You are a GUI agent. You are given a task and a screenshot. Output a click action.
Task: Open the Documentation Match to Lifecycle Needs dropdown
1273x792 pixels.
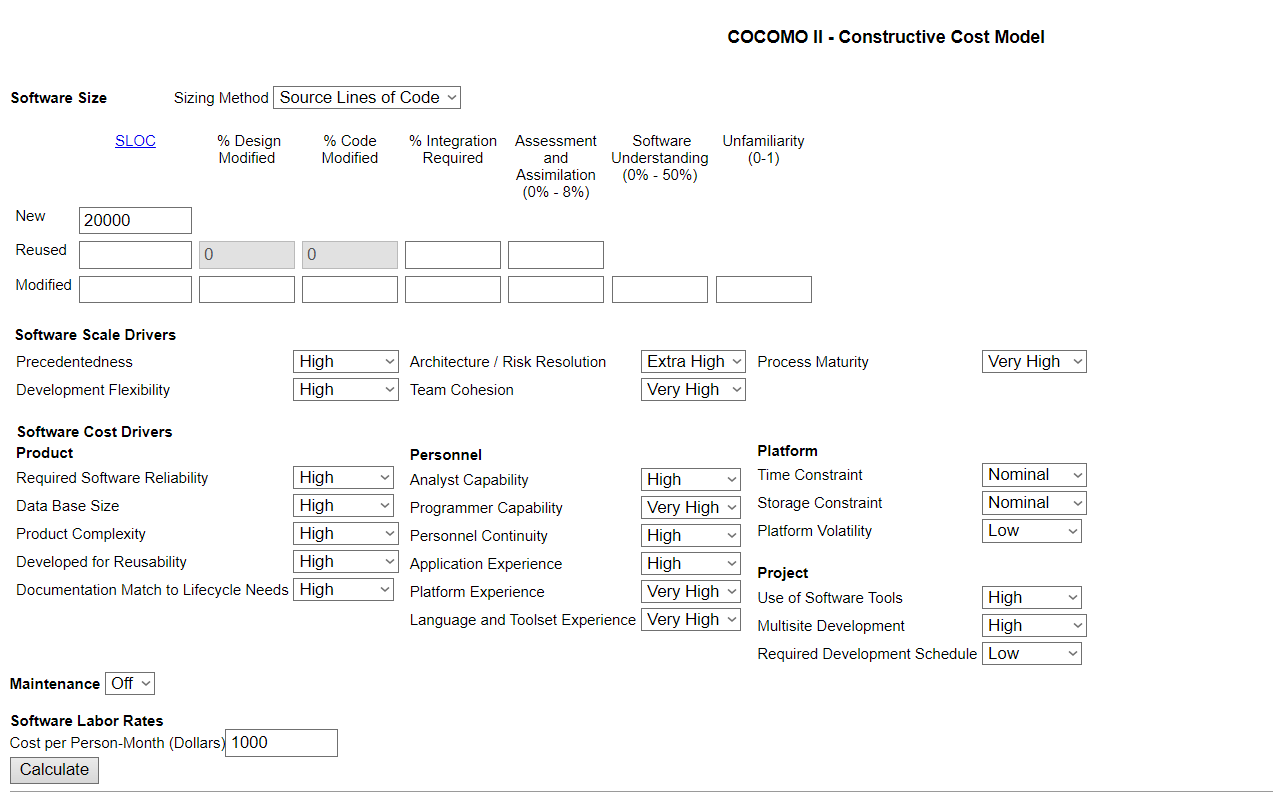click(x=344, y=590)
